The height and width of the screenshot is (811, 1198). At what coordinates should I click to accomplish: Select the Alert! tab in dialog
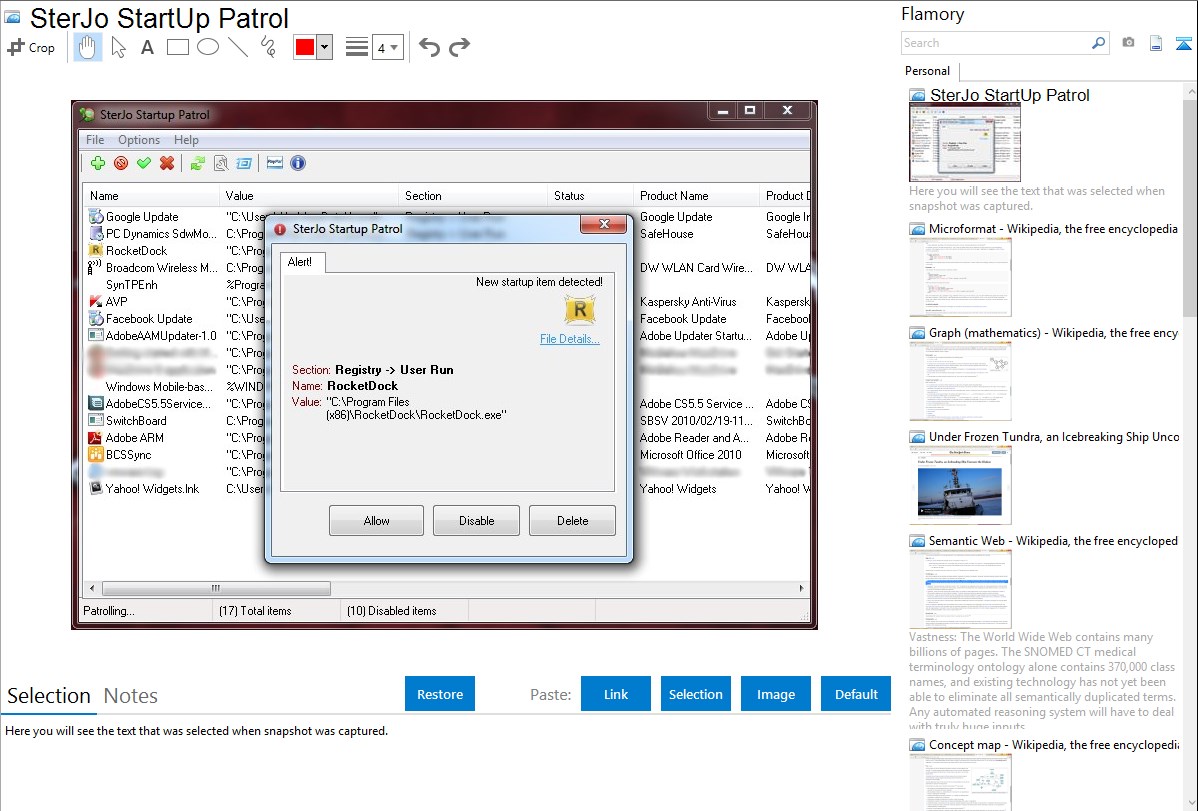coord(303,261)
